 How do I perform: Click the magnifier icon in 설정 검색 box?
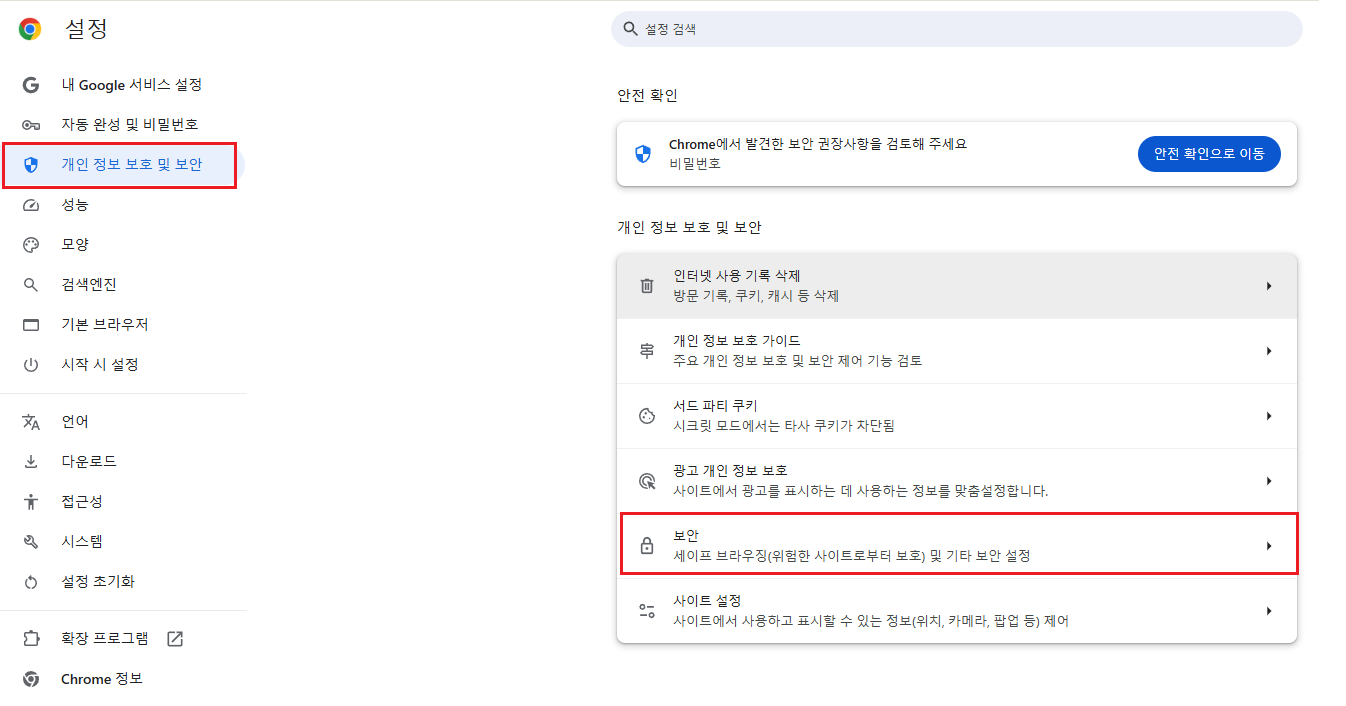point(630,29)
